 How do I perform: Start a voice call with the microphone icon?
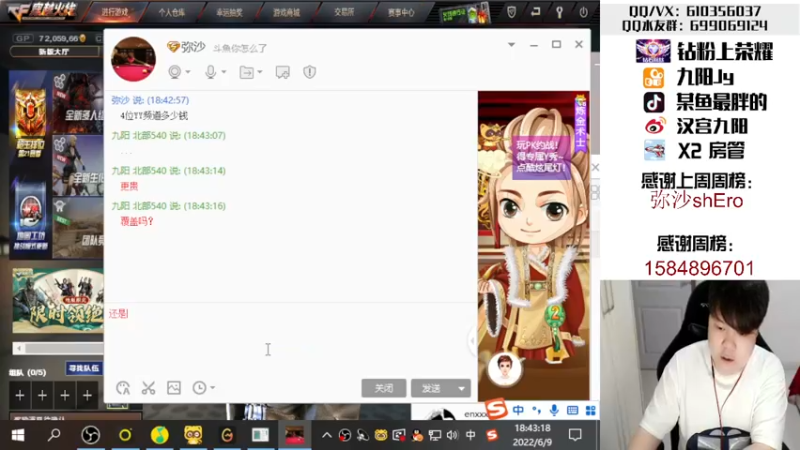tap(210, 72)
